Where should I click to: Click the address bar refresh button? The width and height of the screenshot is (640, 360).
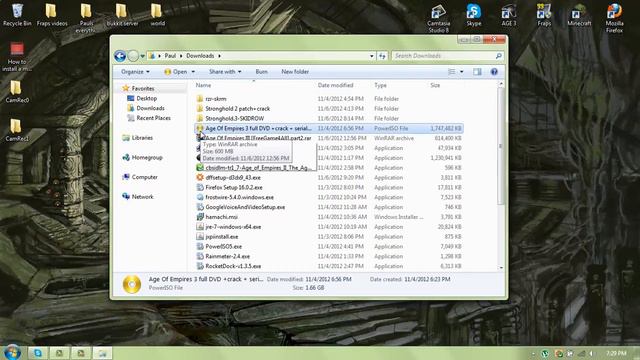coord(382,56)
